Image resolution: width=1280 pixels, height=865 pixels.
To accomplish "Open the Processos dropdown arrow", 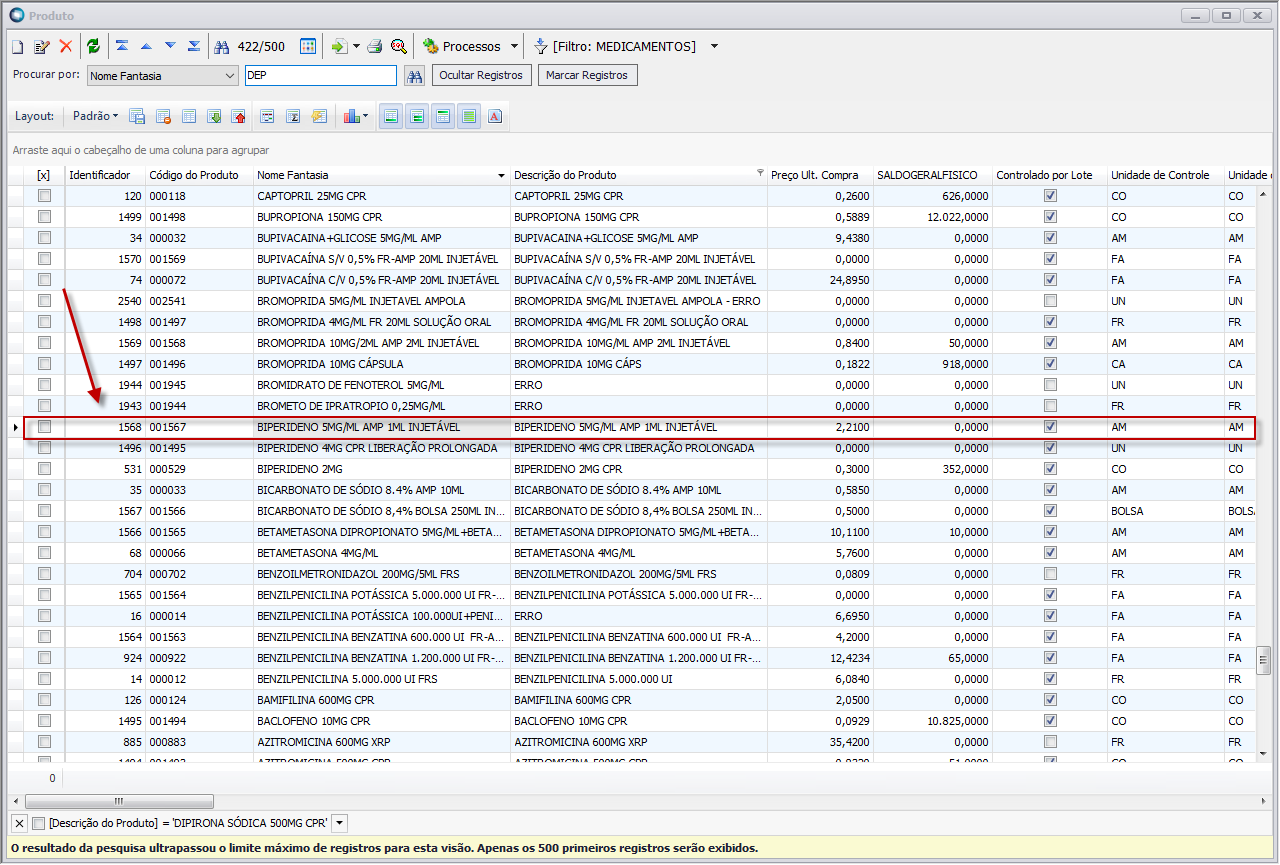I will click(515, 46).
